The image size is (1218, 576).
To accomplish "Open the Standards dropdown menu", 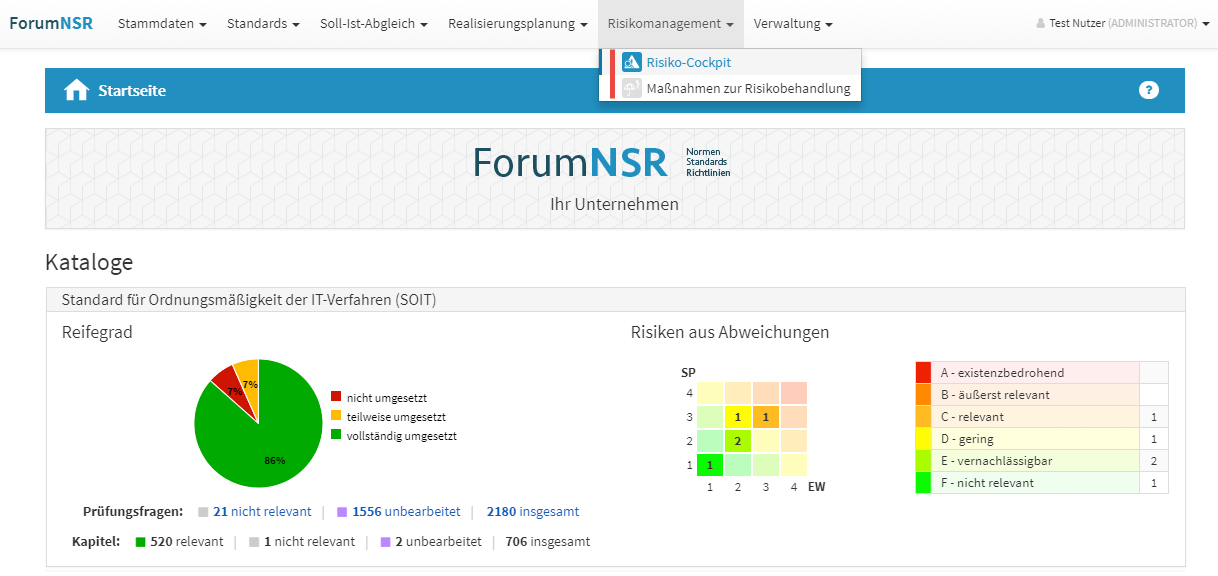I will (263, 23).
